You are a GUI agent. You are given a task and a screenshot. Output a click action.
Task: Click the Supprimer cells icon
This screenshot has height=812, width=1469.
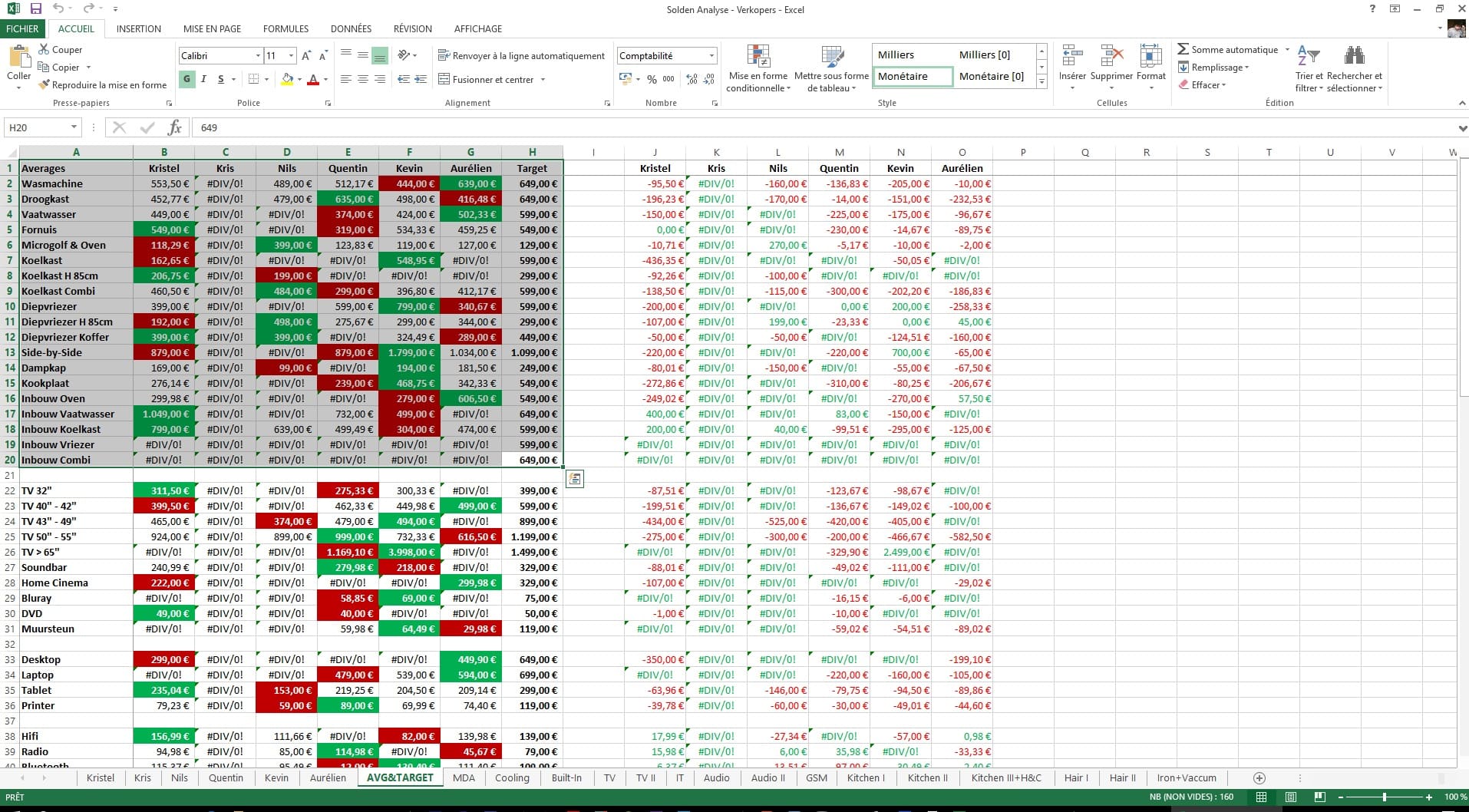pyautogui.click(x=1111, y=57)
